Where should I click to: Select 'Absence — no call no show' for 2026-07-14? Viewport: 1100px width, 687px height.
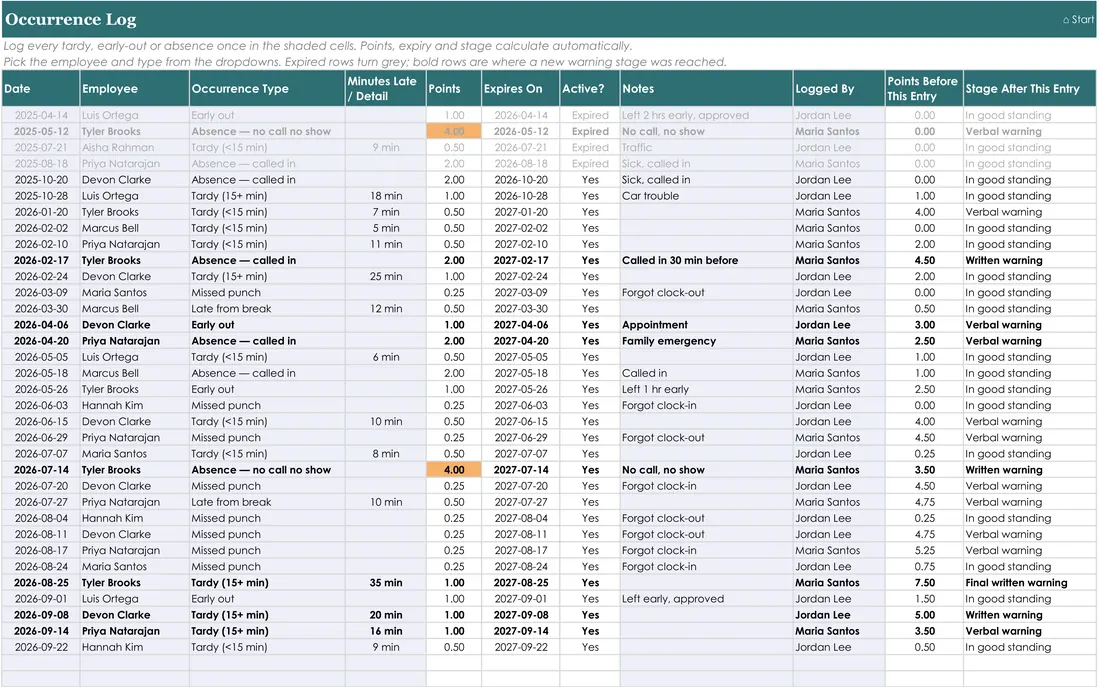pyautogui.click(x=267, y=470)
